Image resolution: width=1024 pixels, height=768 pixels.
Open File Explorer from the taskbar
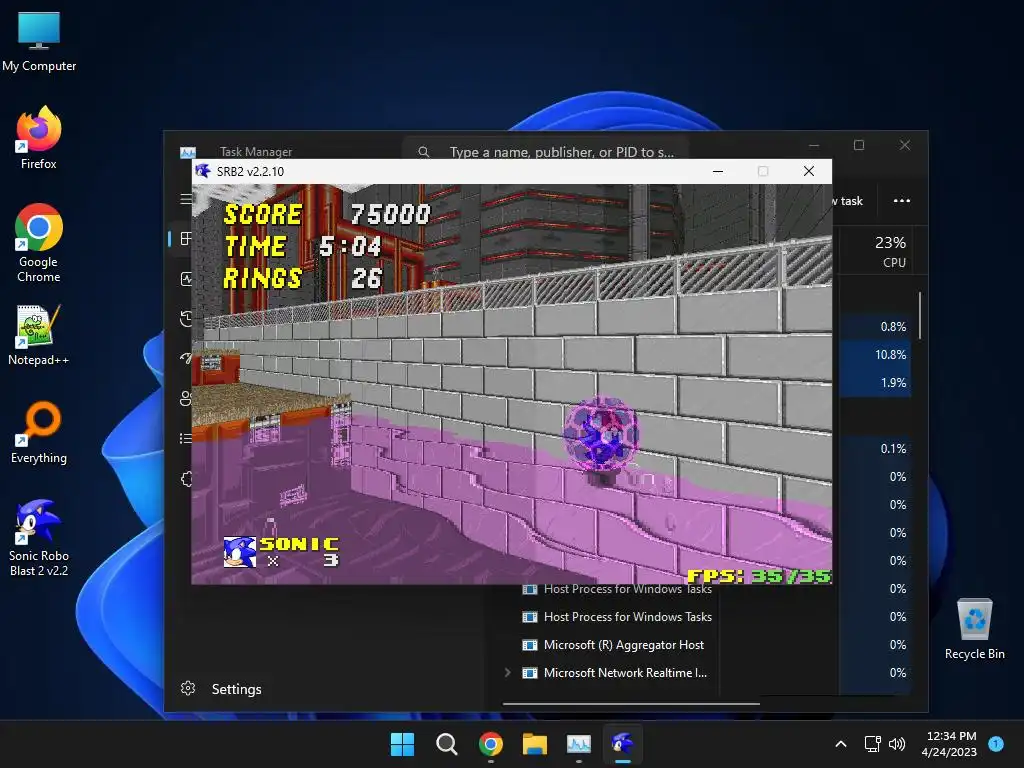coord(535,744)
